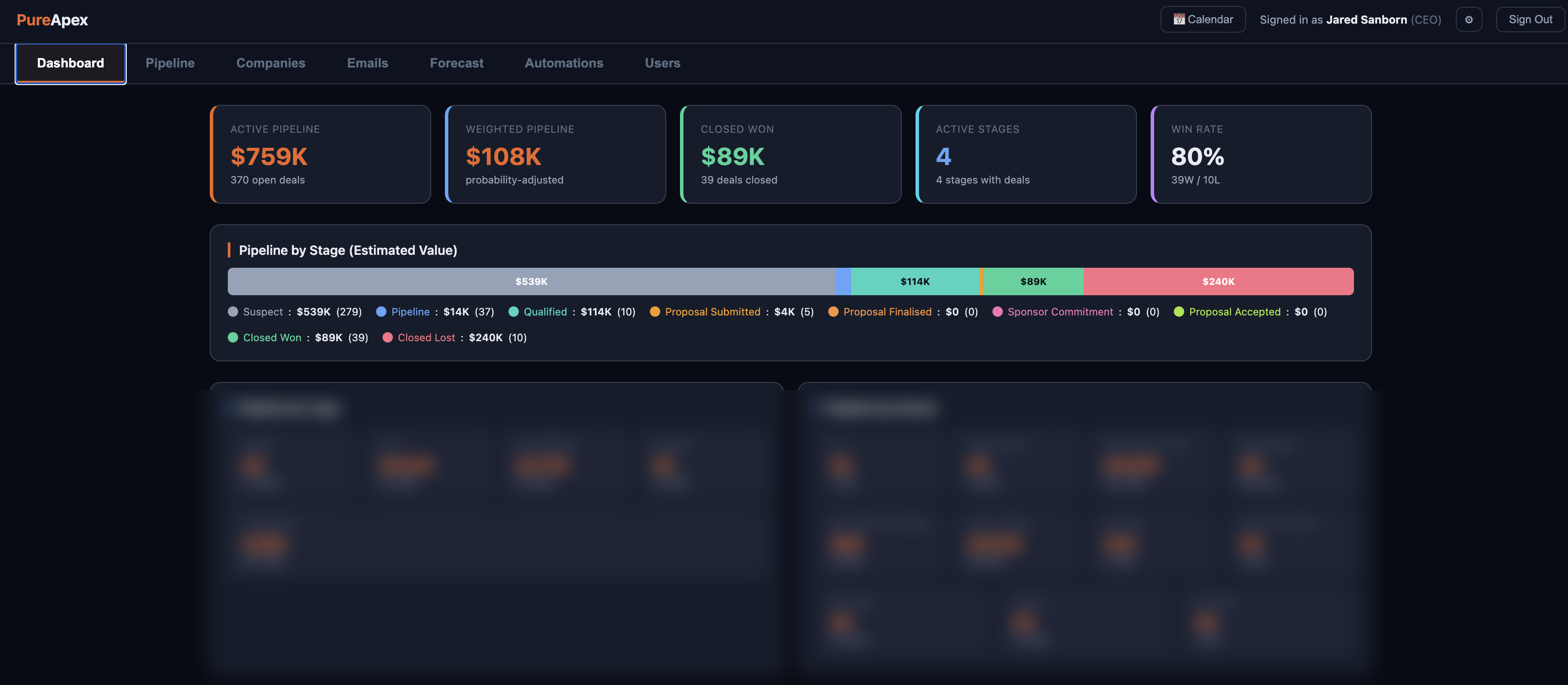The image size is (1568, 685).
Task: Sign out of the account
Action: 1530,19
